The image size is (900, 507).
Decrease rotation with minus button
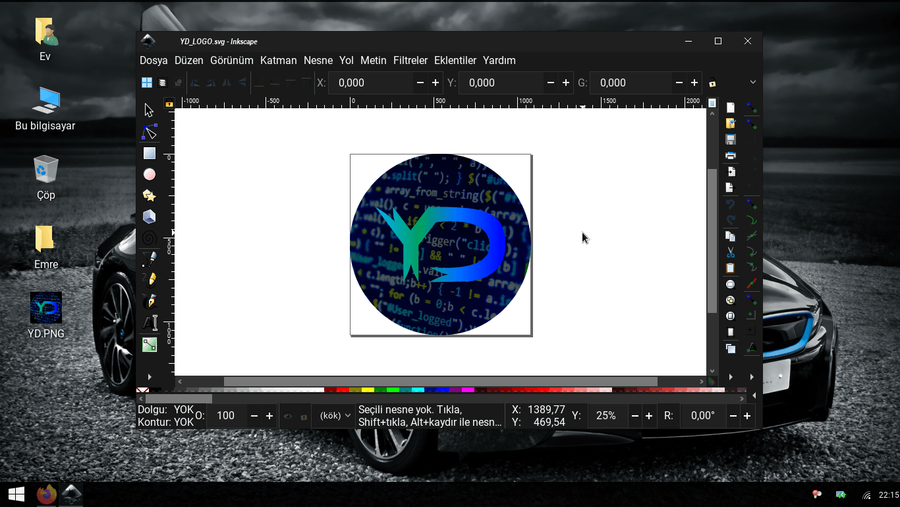[x=733, y=416]
